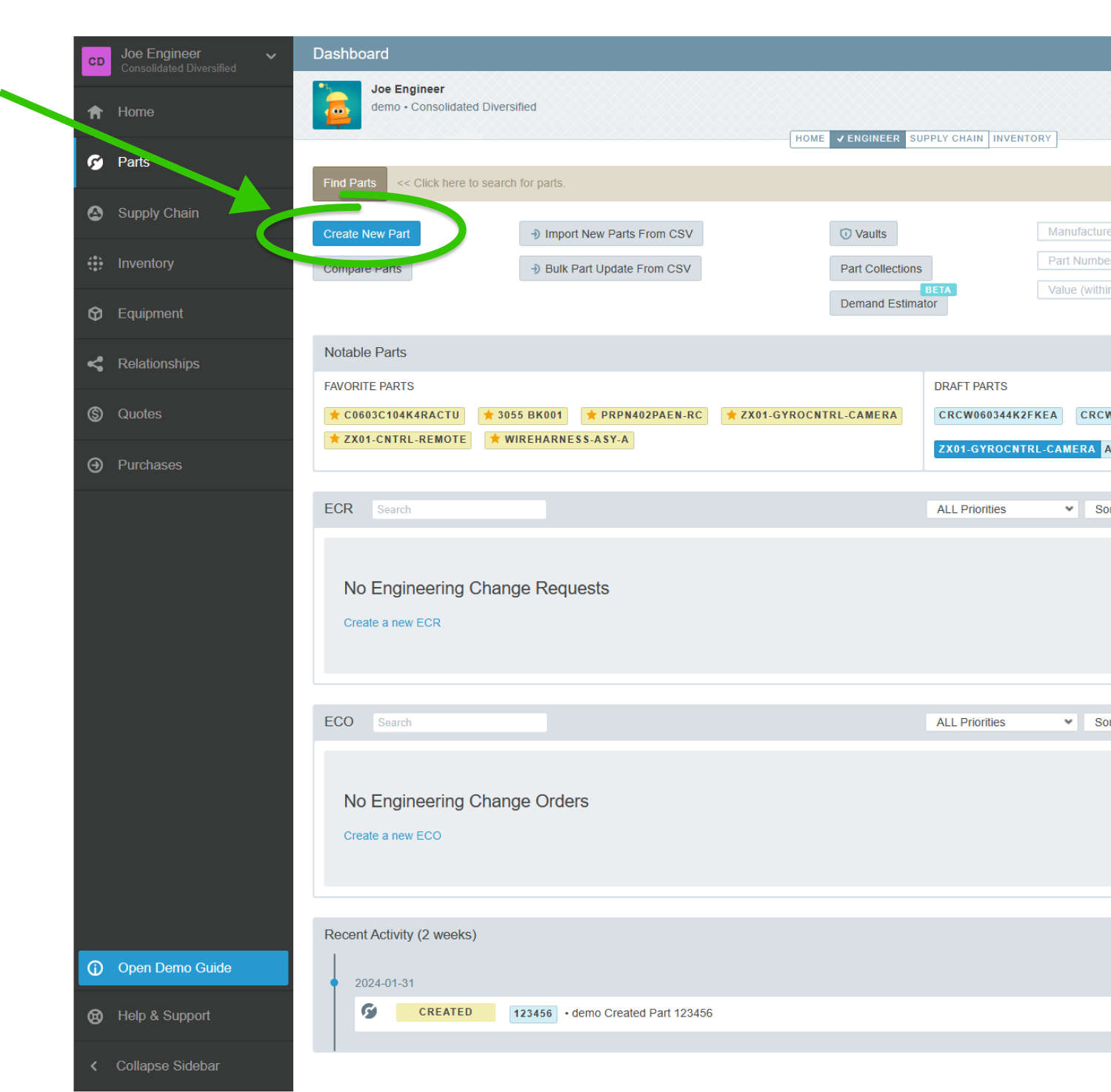
Task: Open Inventory via its sidebar icon
Action: tap(96, 263)
